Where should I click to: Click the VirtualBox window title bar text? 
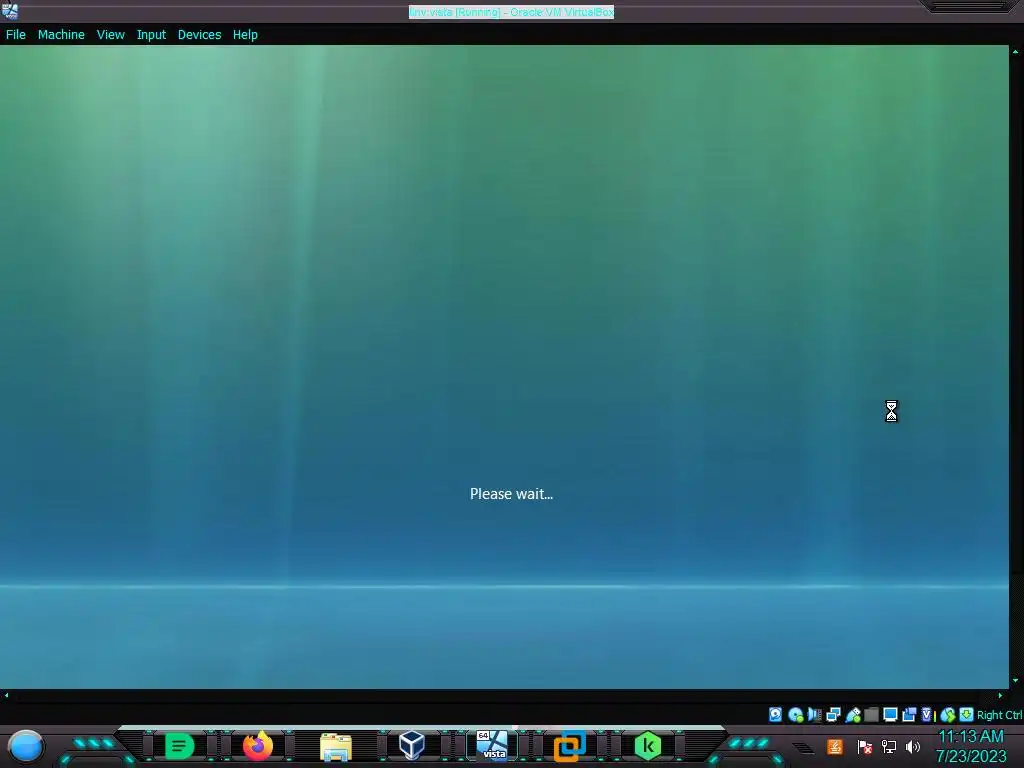(511, 12)
